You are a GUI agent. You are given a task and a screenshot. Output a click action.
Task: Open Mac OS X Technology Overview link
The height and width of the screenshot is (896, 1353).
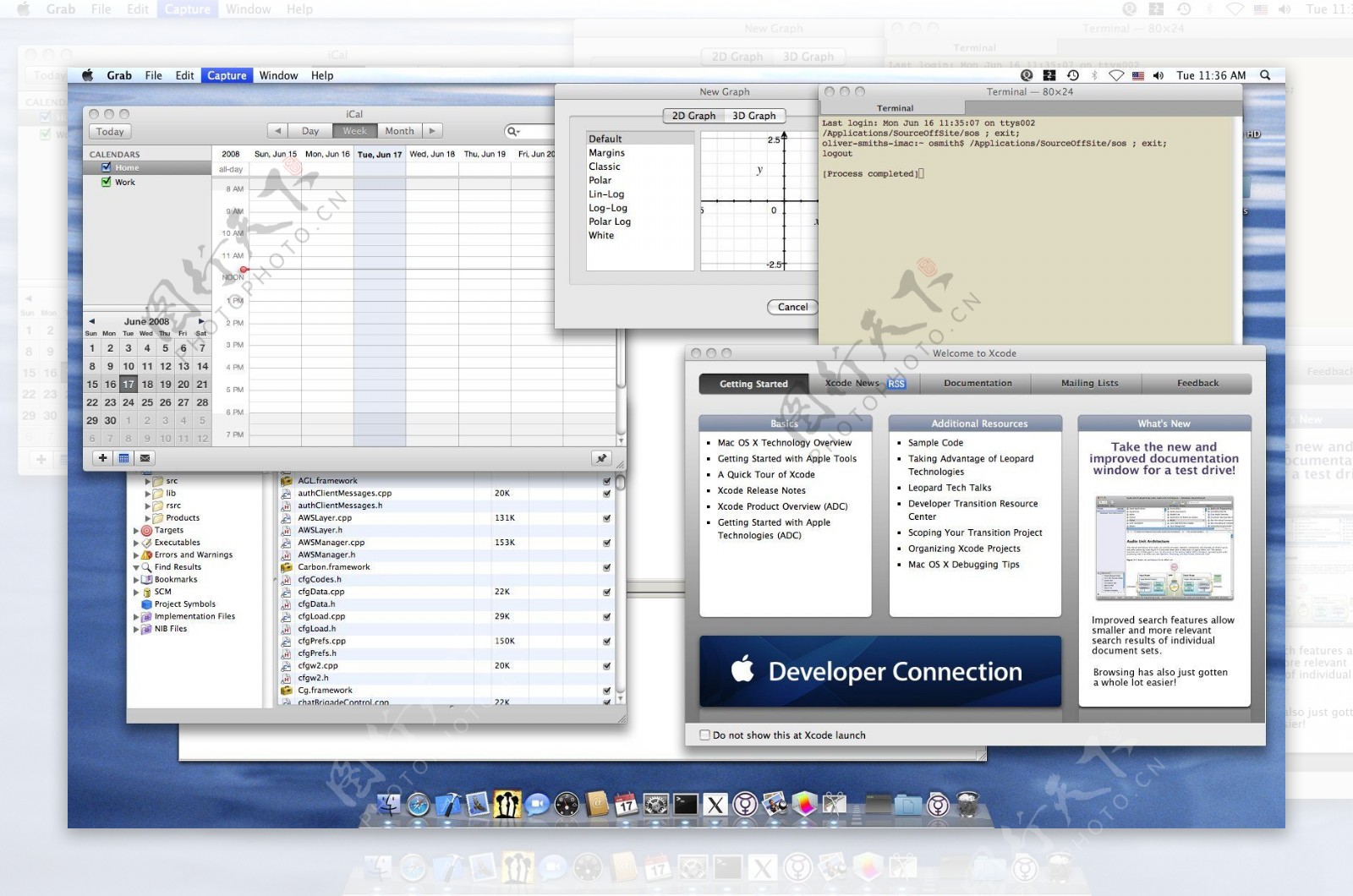tap(785, 443)
